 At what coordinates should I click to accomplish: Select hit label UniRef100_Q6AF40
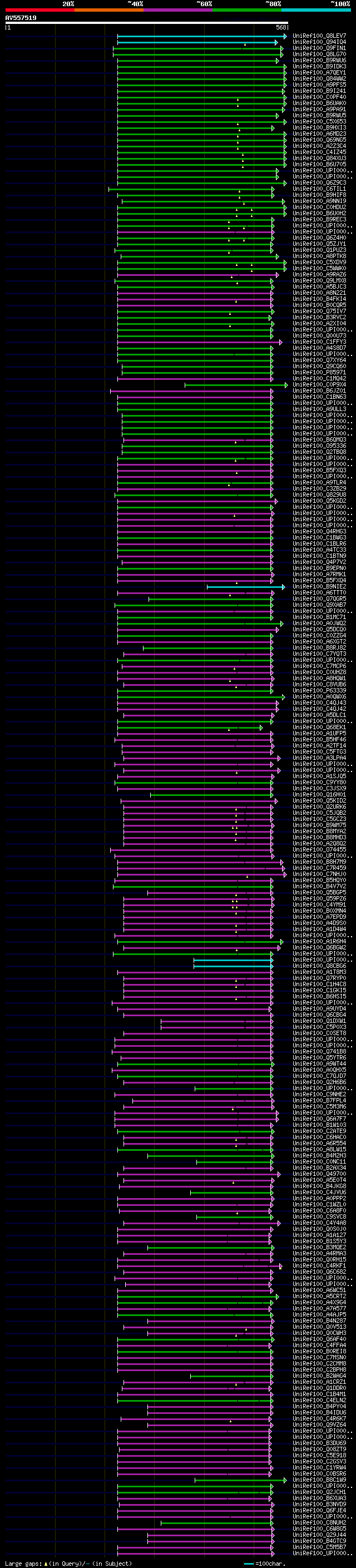point(319,1340)
